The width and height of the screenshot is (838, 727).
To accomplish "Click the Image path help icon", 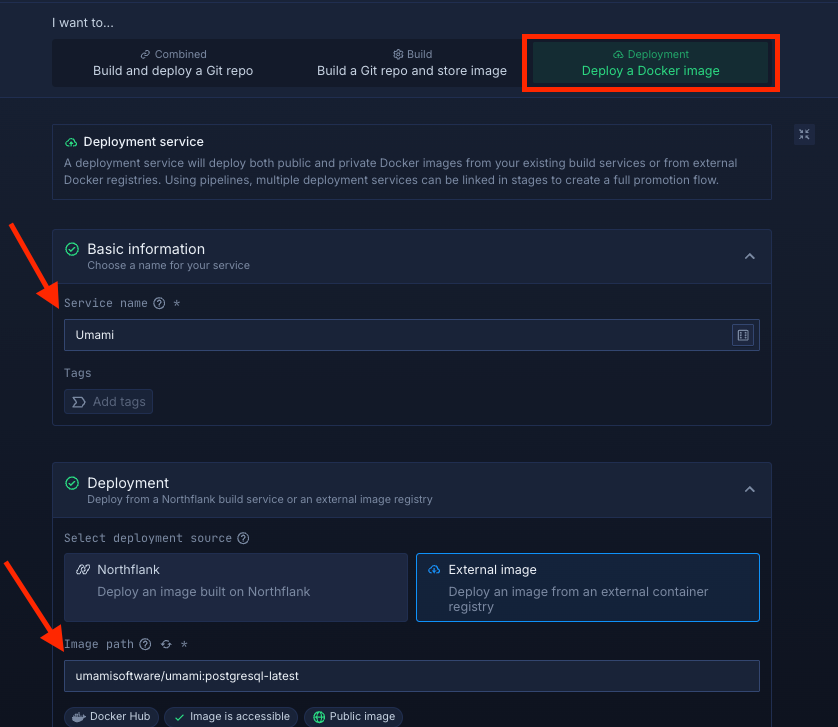I will [x=145, y=645].
